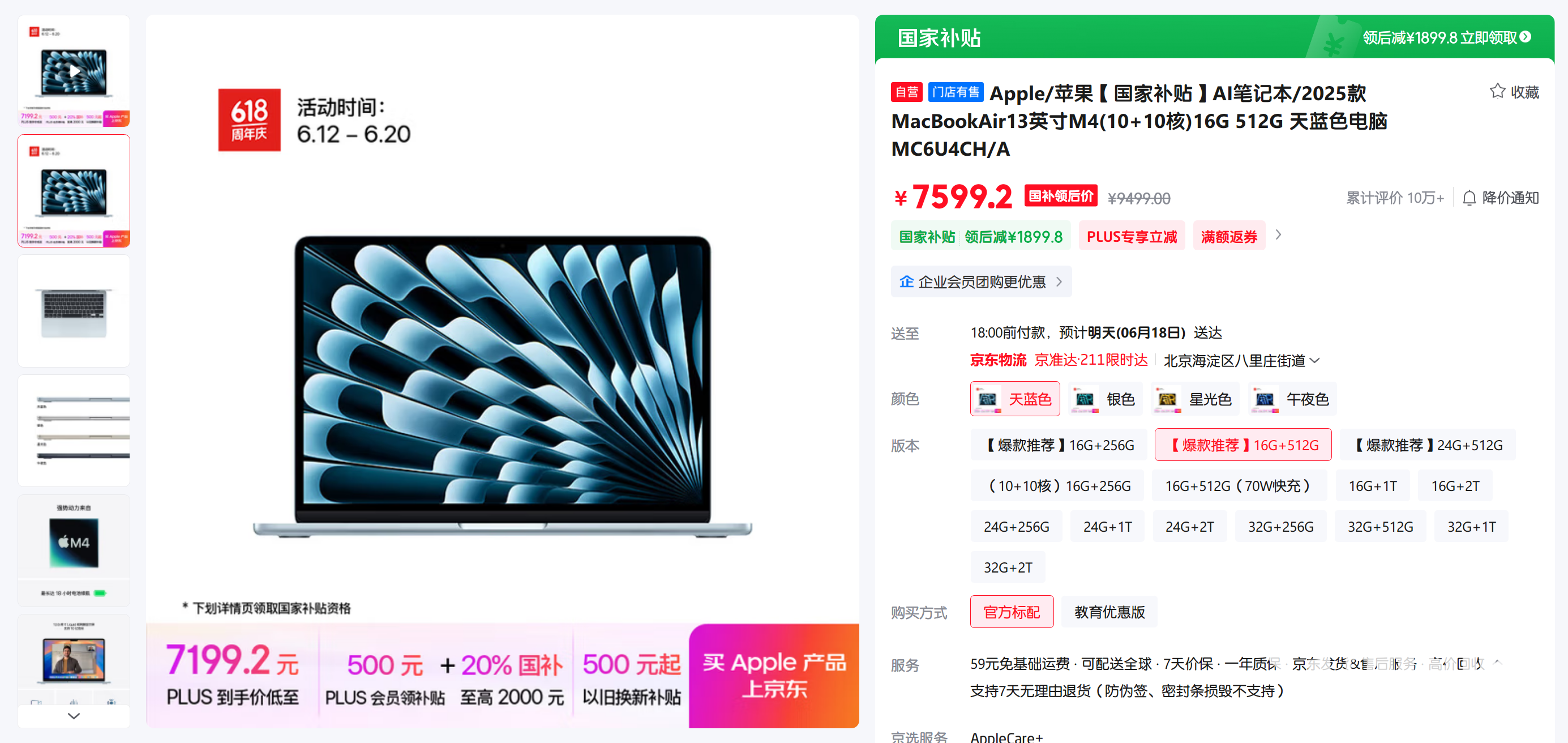Image resolution: width=1568 pixels, height=743 pixels.
Task: Expand more thumbnails with the down chevron
Action: tap(74, 716)
